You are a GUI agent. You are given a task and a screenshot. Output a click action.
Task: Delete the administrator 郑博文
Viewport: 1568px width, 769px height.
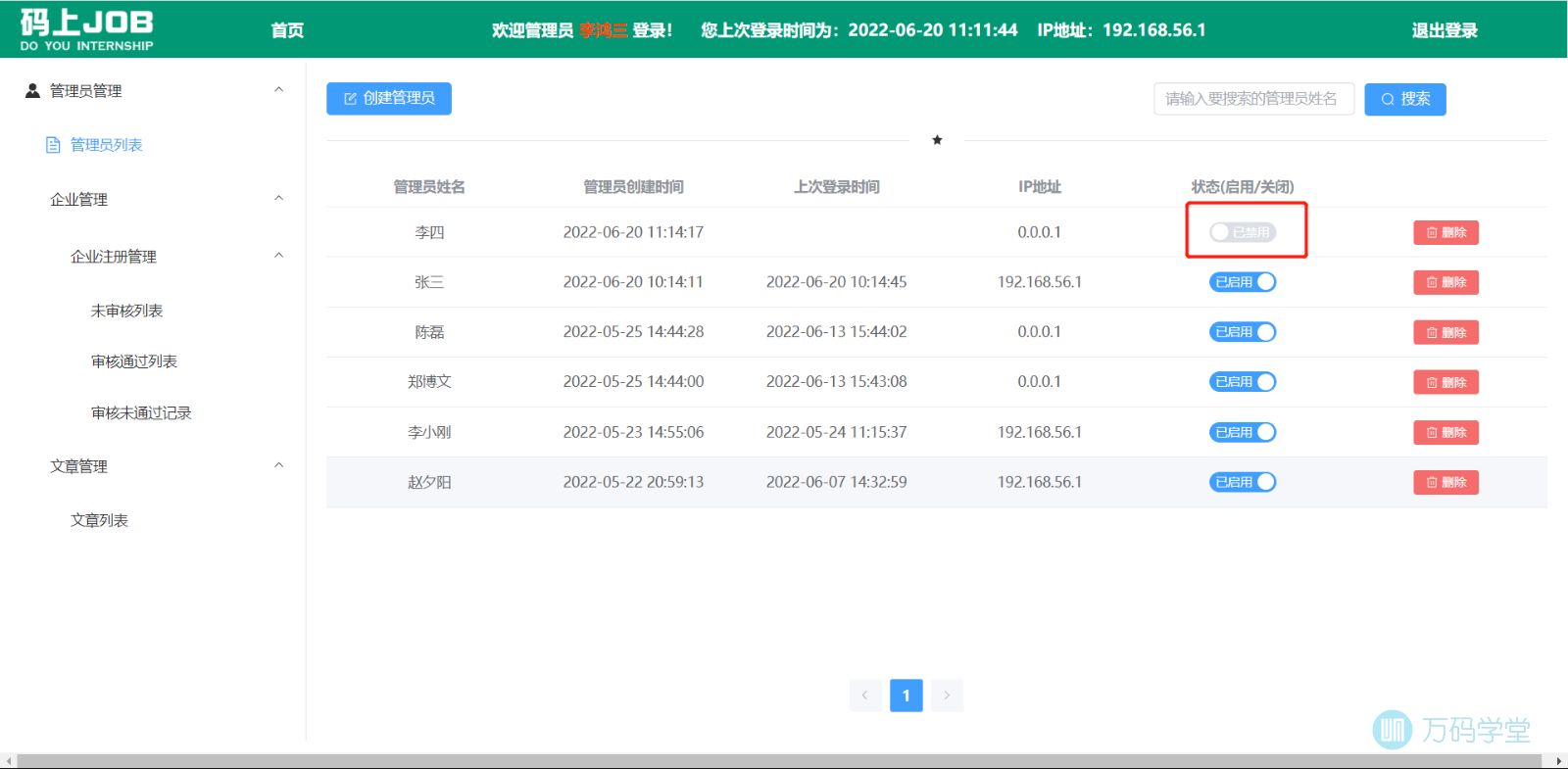pyautogui.click(x=1445, y=382)
